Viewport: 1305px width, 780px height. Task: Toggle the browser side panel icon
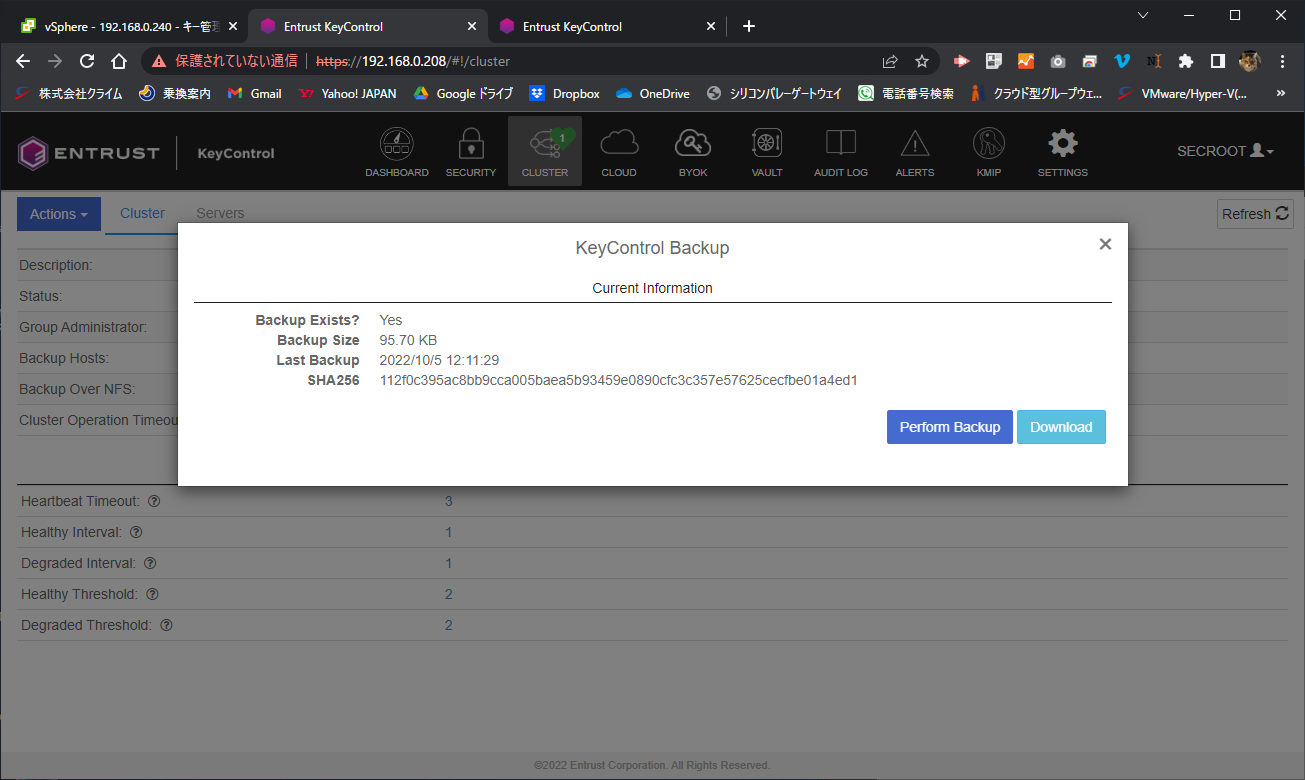(1218, 61)
